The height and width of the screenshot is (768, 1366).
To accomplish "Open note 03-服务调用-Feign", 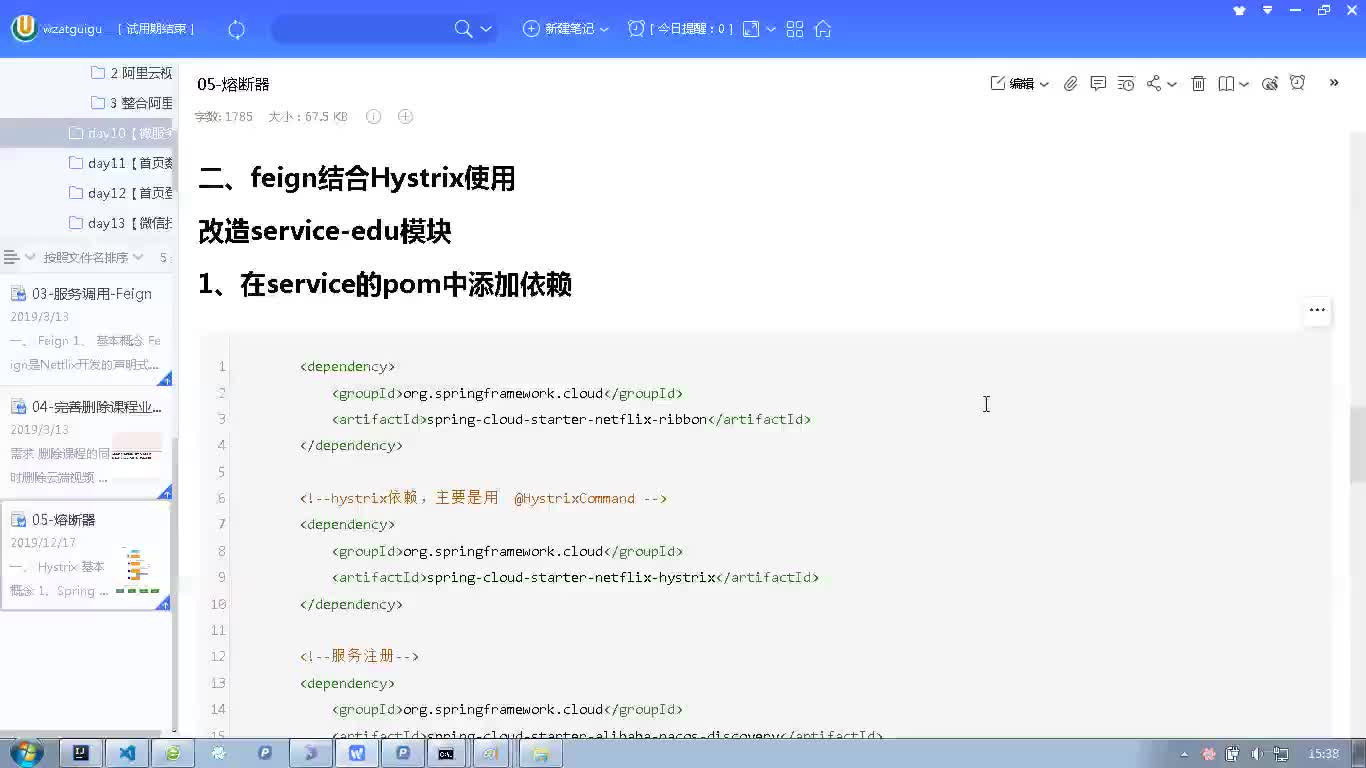I will pos(86,329).
